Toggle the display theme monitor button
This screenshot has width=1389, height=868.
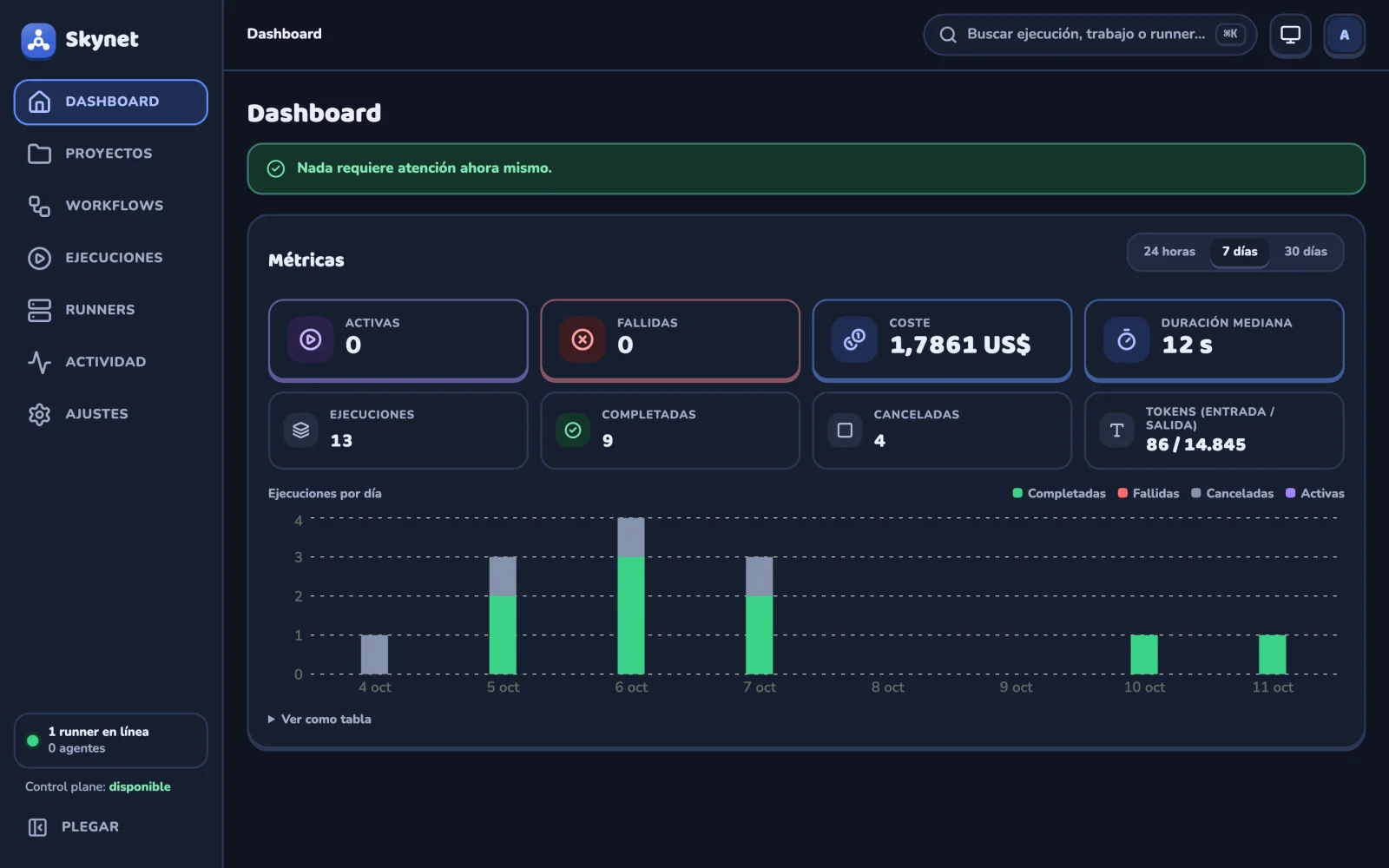pyautogui.click(x=1290, y=36)
